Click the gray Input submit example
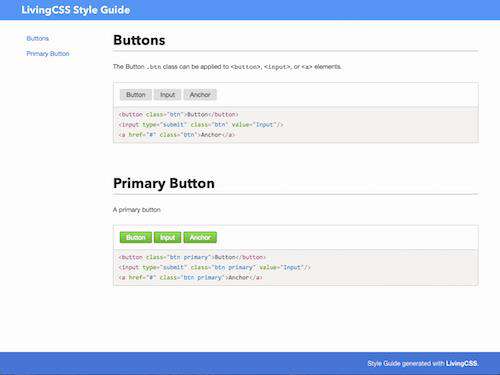This screenshot has width=500, height=375. pos(167,95)
